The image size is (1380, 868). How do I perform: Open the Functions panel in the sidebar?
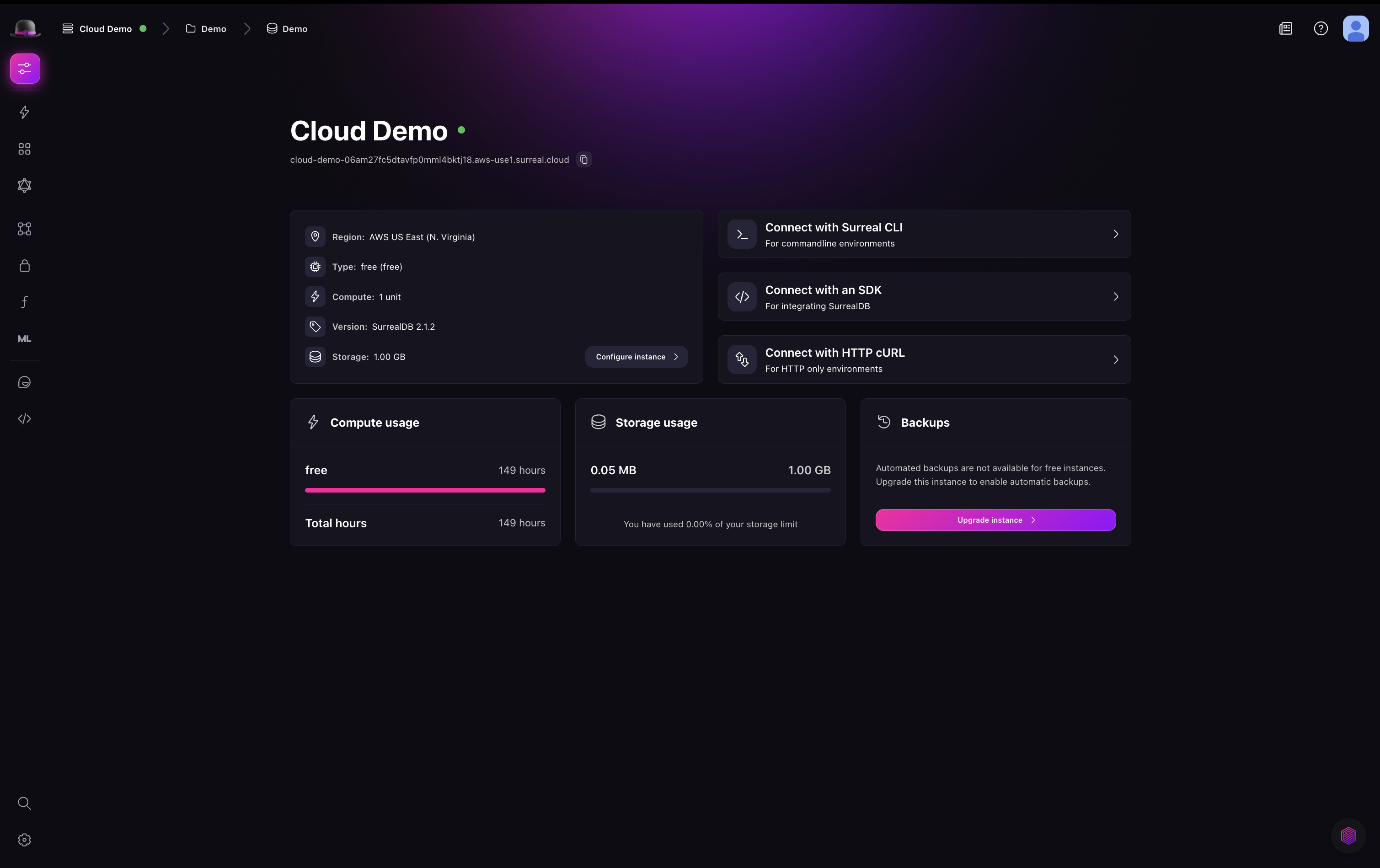pyautogui.click(x=24, y=301)
